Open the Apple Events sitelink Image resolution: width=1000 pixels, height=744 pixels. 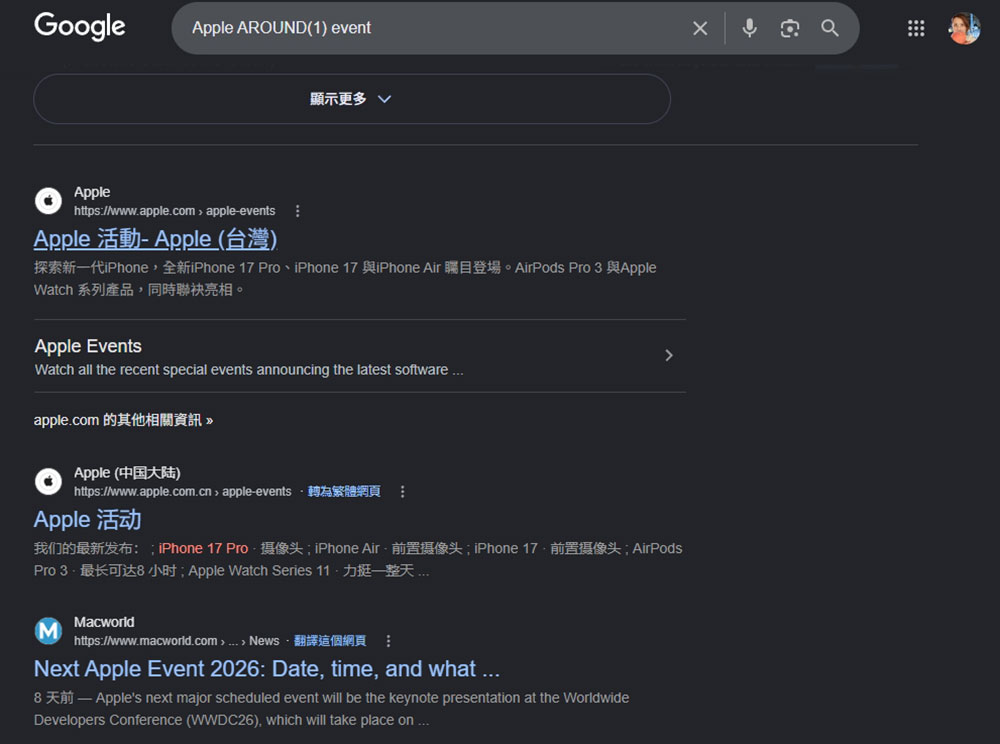[88, 346]
